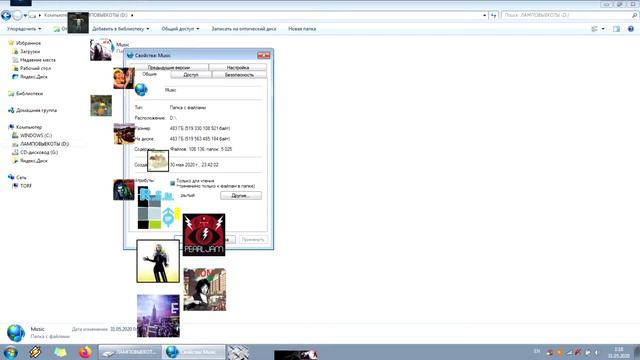Click the orange tray icon
The width and height of the screenshot is (640, 360).
click(559, 352)
